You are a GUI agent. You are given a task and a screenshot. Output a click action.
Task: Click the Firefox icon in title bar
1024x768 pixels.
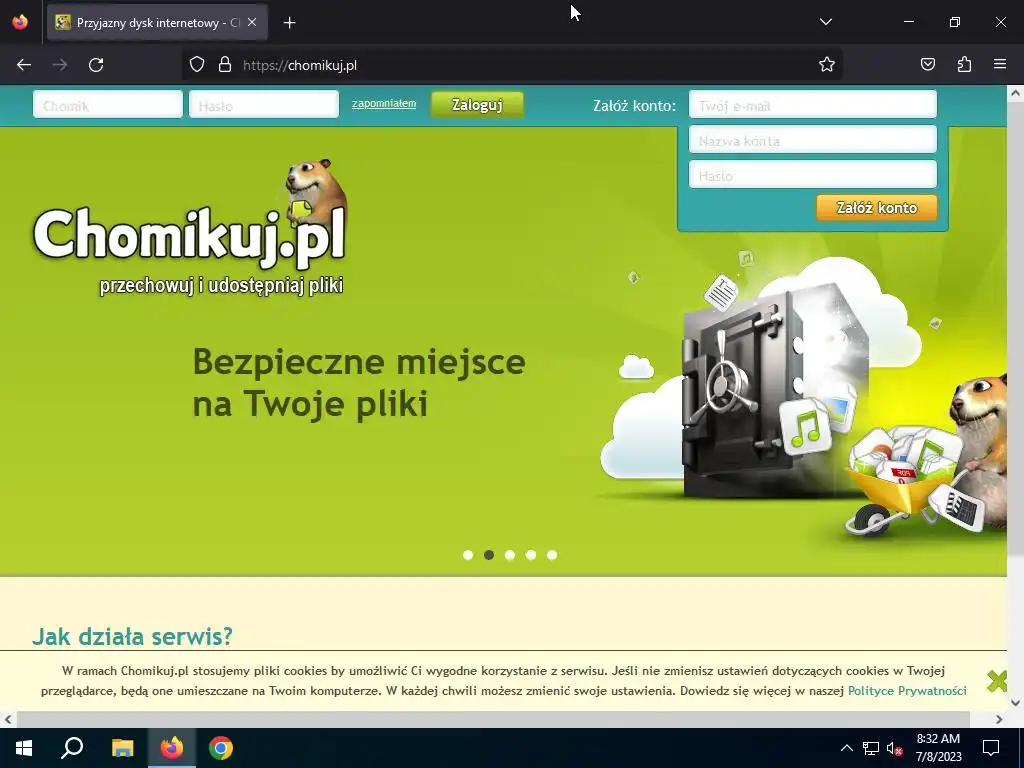tap(20, 22)
